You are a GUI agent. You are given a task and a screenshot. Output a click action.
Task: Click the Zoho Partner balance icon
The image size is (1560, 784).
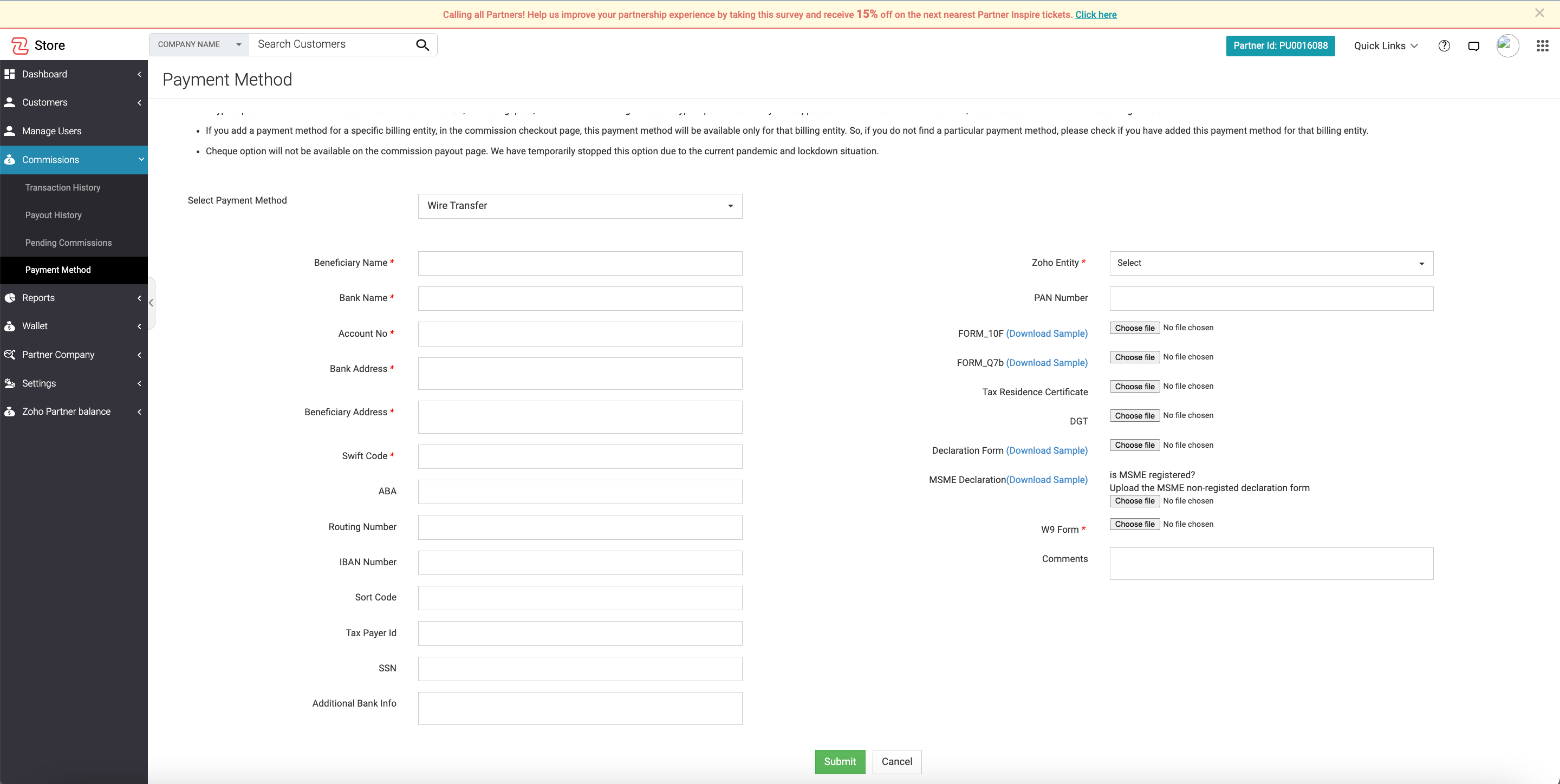(x=10, y=411)
